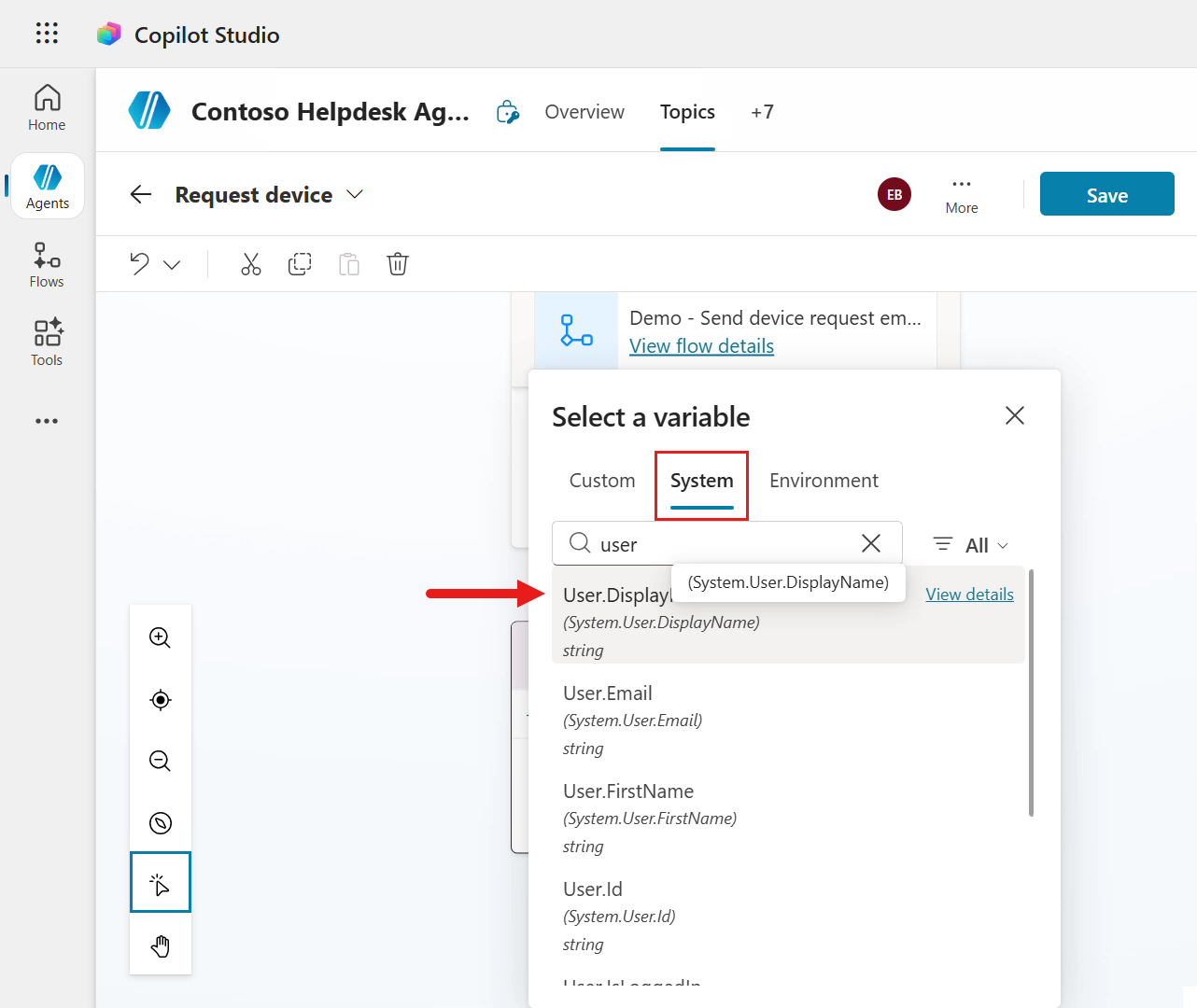Save the Request device topic
The height and width of the screenshot is (1008, 1197).
1106,194
